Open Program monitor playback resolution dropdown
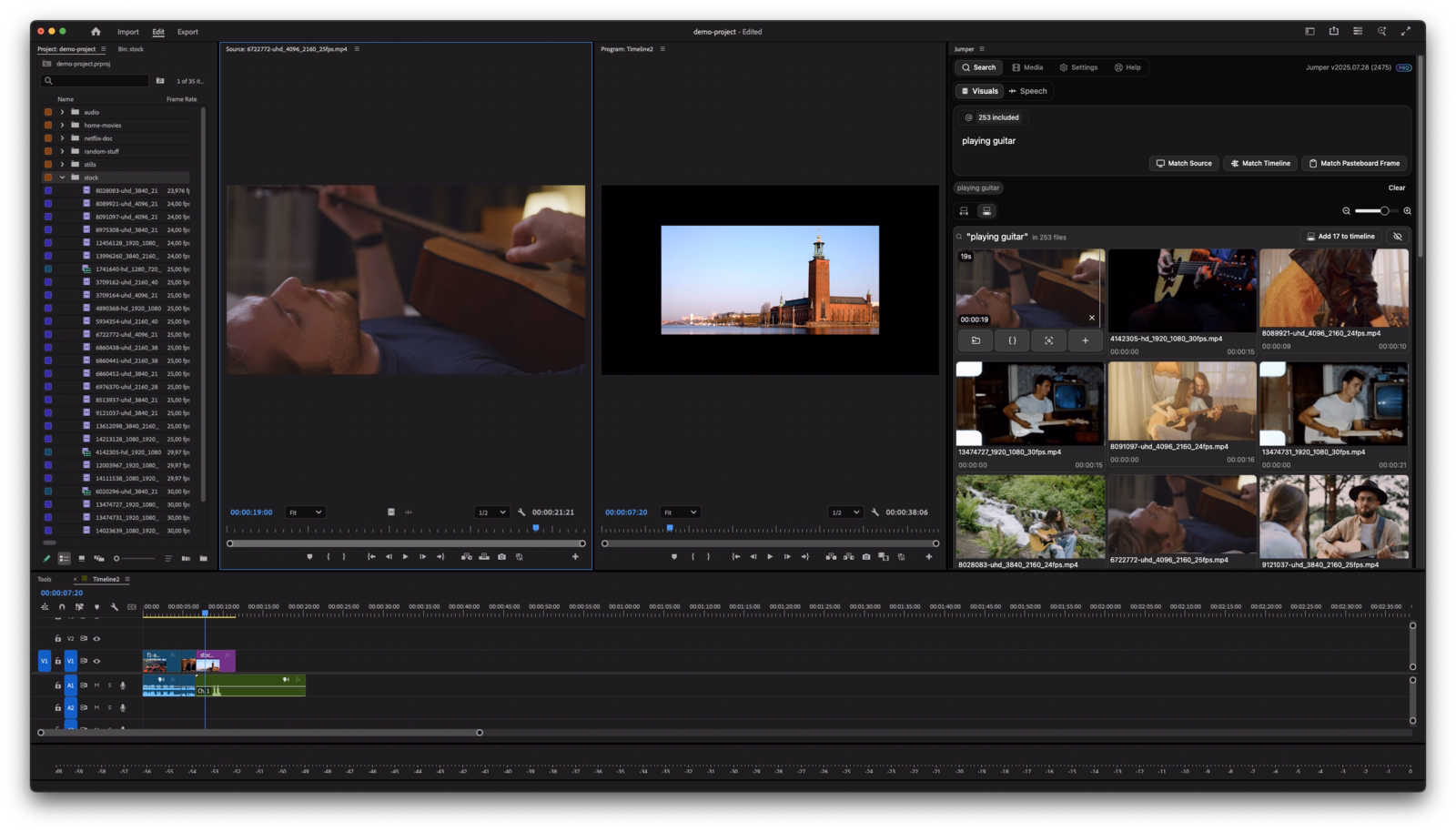Image resolution: width=1456 pixels, height=832 pixels. coord(844,512)
